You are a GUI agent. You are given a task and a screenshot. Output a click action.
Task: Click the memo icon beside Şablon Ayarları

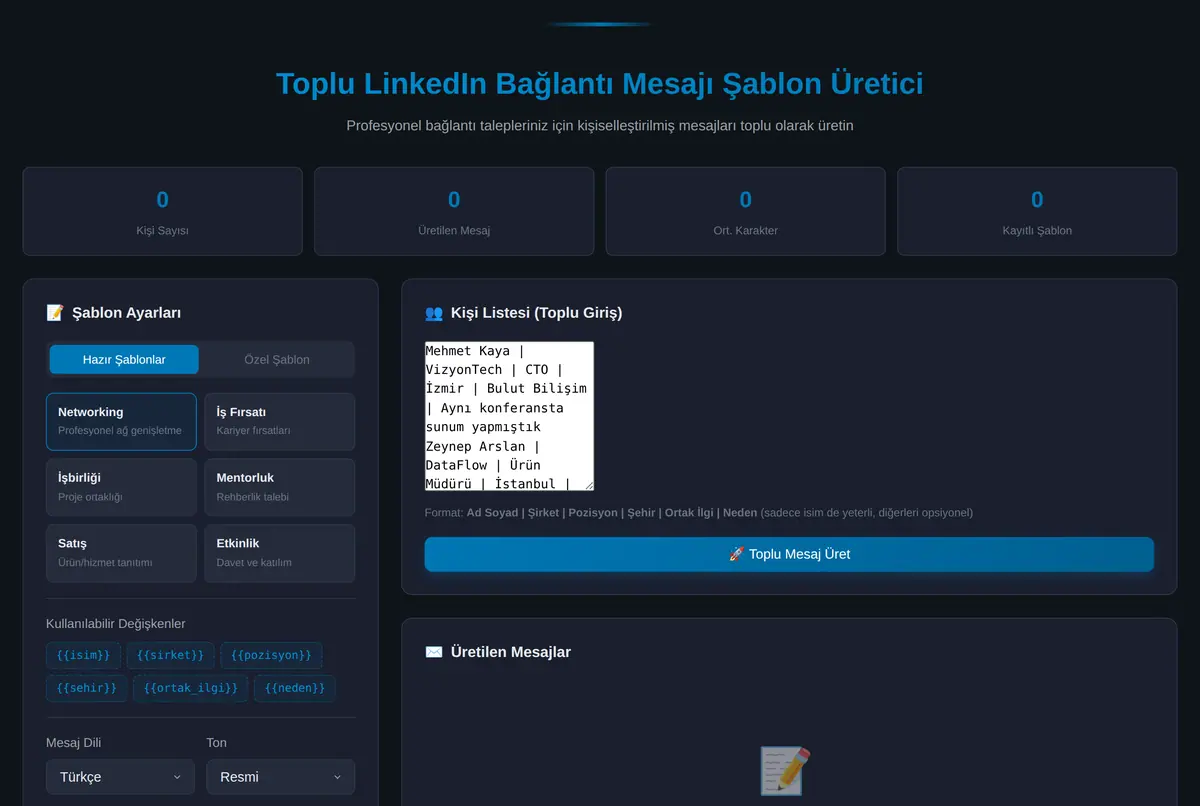(x=55, y=313)
